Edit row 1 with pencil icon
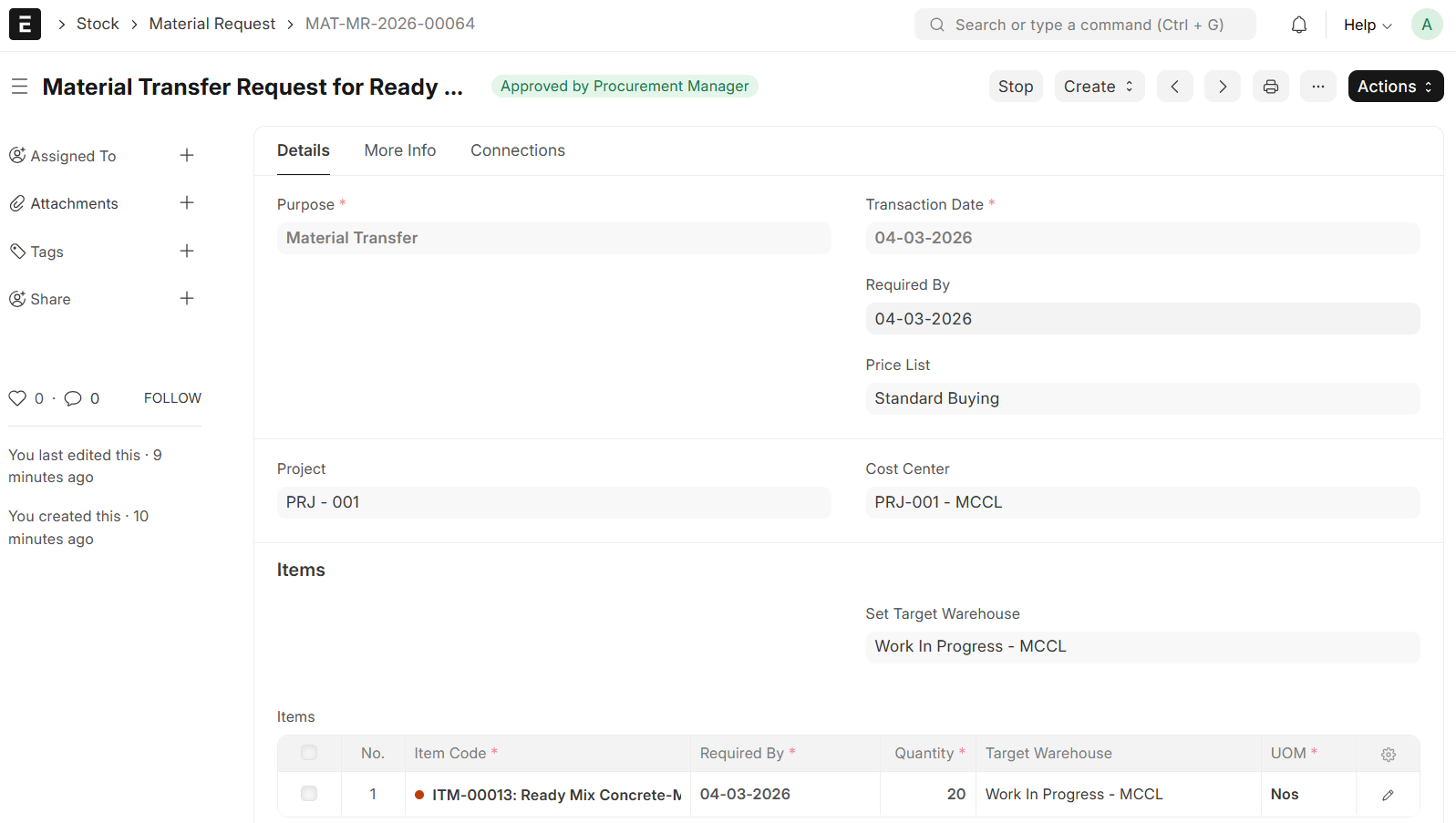This screenshot has height=823, width=1456. coord(1388,795)
